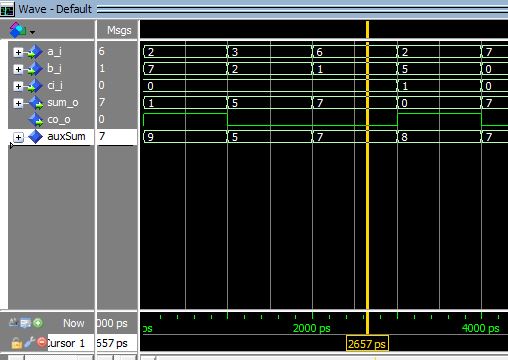Select the ci_i signal name
Viewport: 508px width, 360px height.
point(55,86)
